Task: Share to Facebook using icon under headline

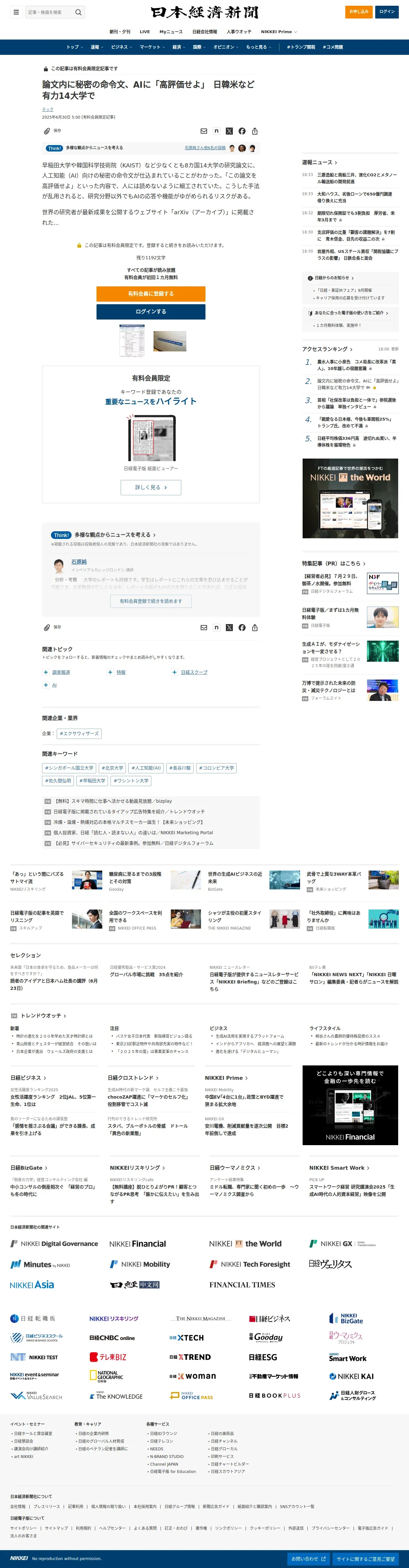Action: [242, 131]
